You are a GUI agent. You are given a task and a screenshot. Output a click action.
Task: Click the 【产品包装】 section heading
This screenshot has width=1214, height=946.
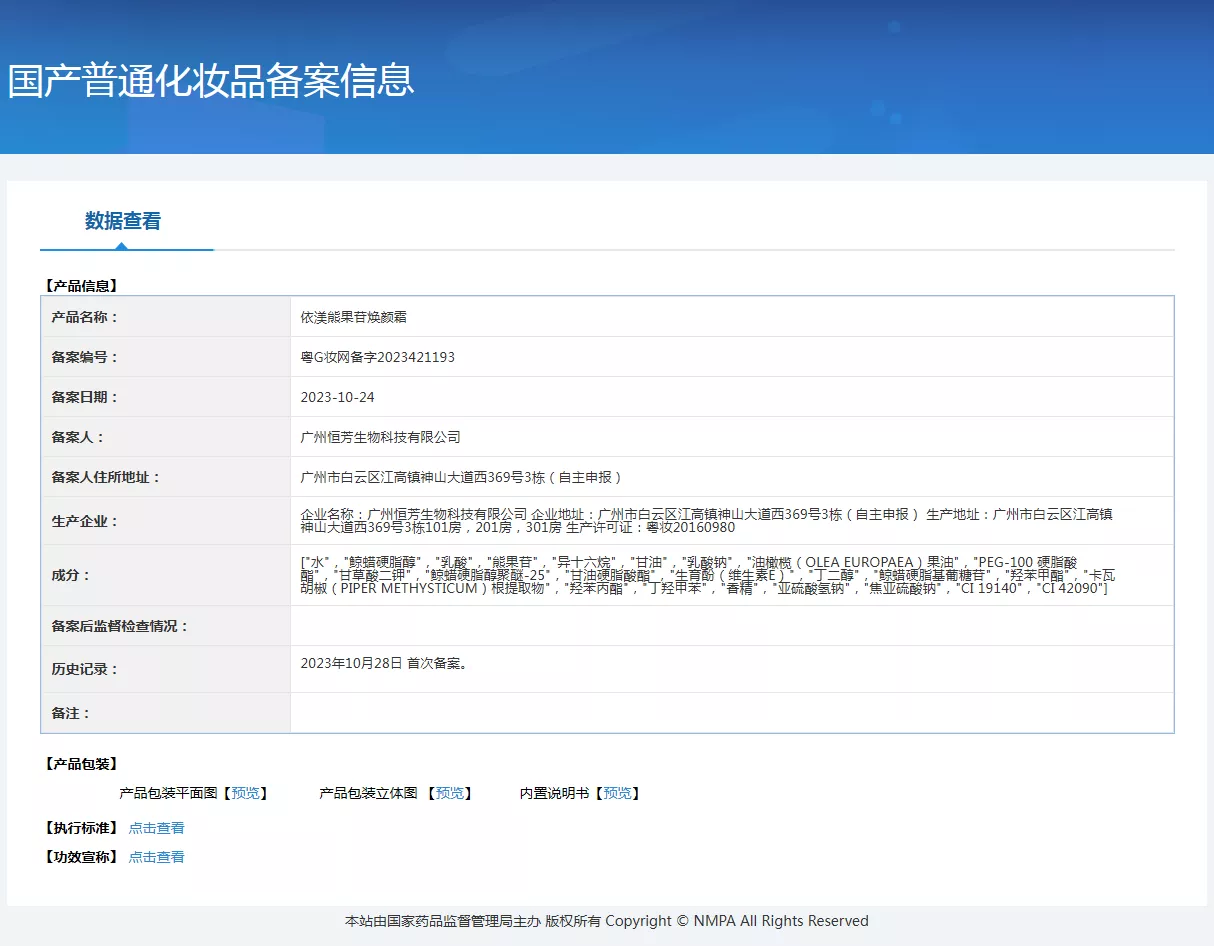tap(81, 764)
